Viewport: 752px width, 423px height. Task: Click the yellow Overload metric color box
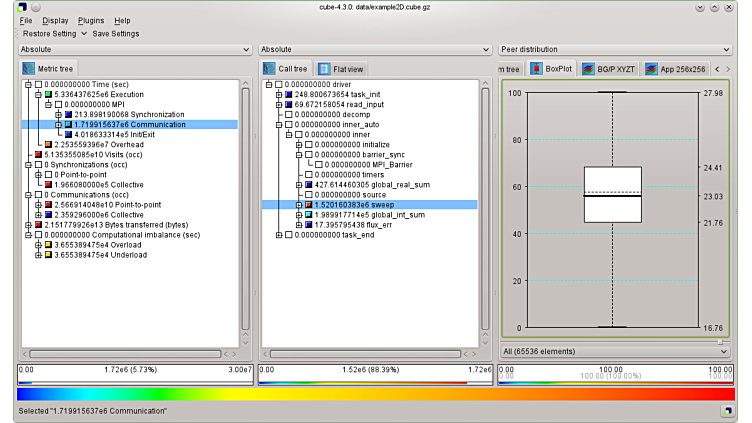pos(49,245)
